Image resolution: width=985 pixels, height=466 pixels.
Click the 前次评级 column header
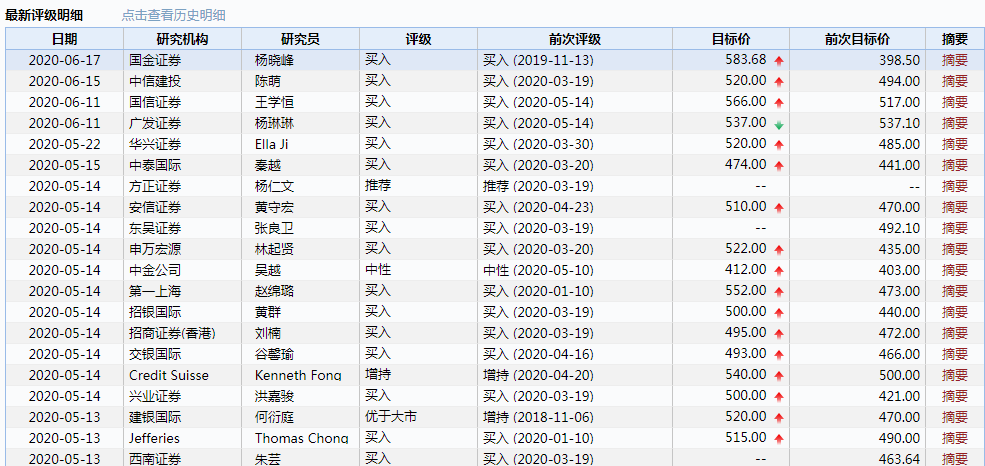(575, 39)
